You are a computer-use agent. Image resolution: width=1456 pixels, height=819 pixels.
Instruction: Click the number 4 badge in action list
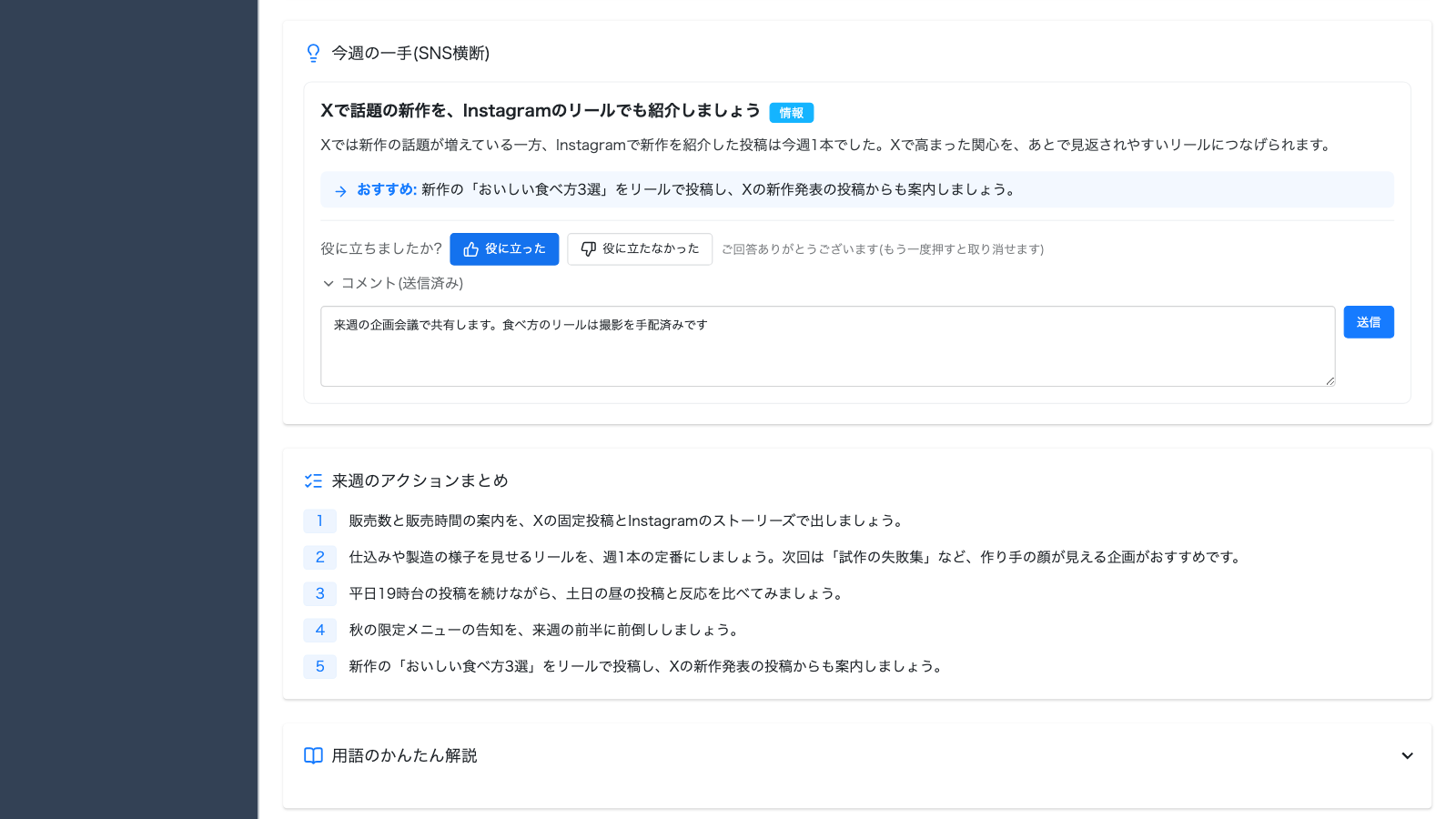(319, 630)
